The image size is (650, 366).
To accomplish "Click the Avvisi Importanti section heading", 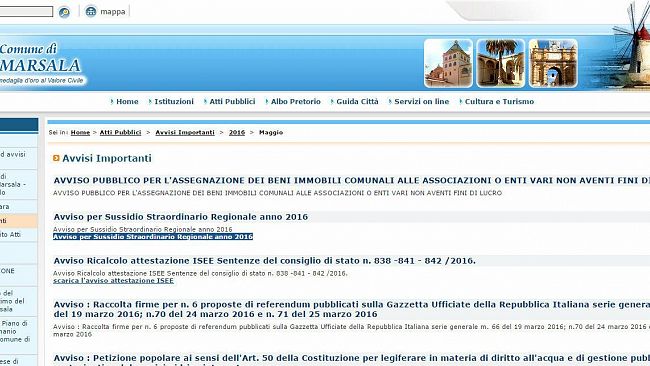I will click(107, 158).
